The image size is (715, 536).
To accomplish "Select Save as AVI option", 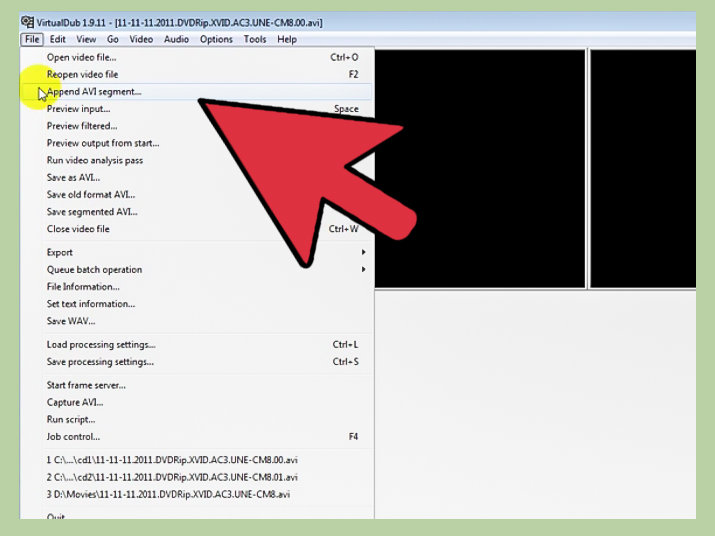I will 74,178.
